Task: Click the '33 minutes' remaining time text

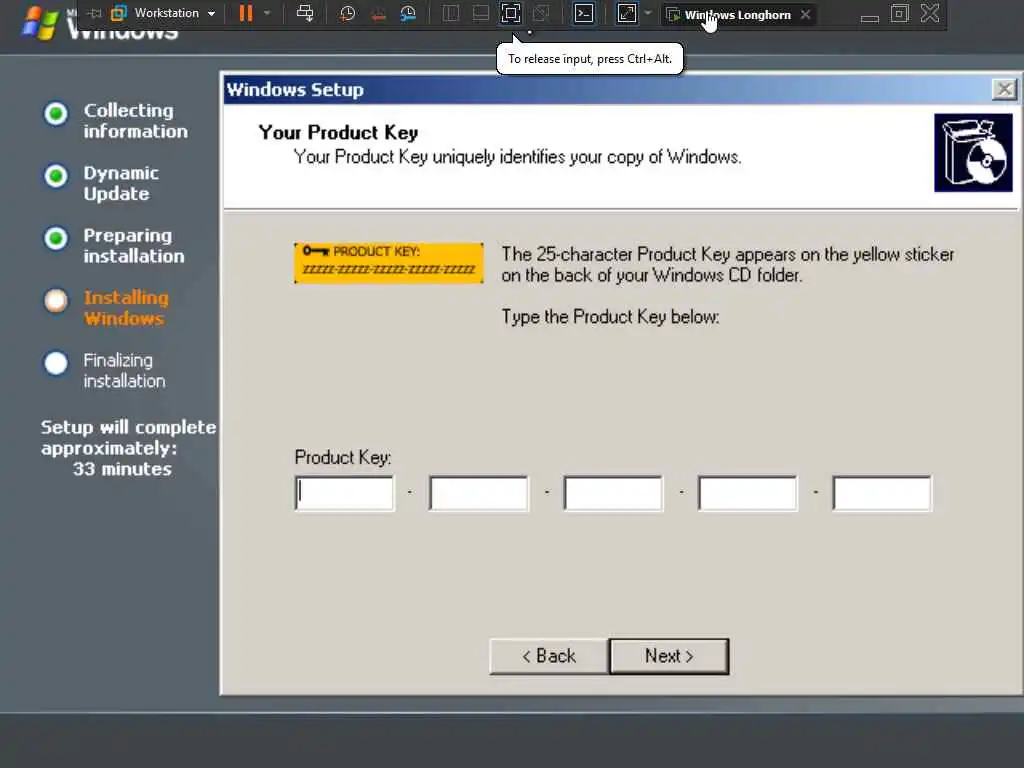Action: [122, 469]
